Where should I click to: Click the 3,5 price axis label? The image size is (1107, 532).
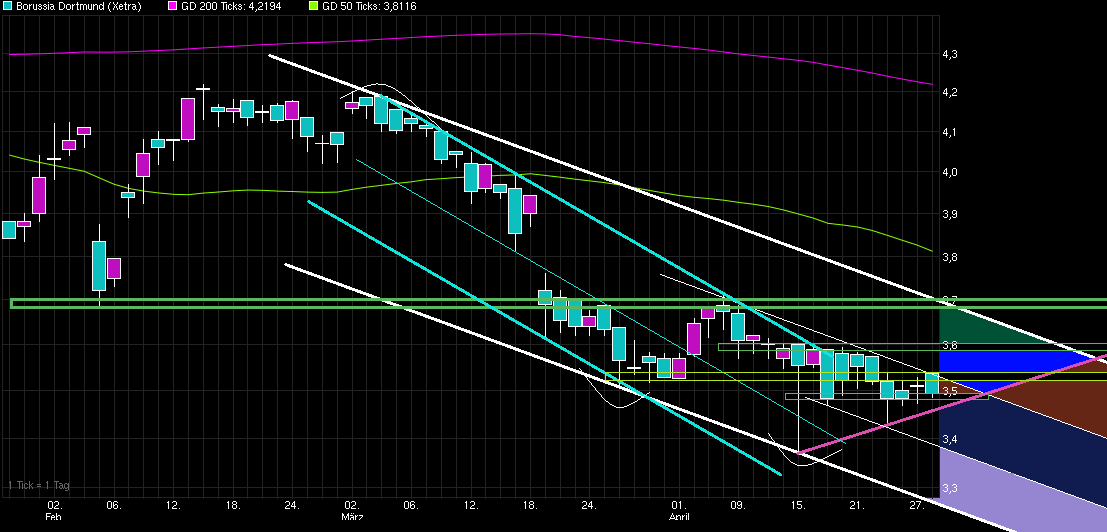click(950, 391)
